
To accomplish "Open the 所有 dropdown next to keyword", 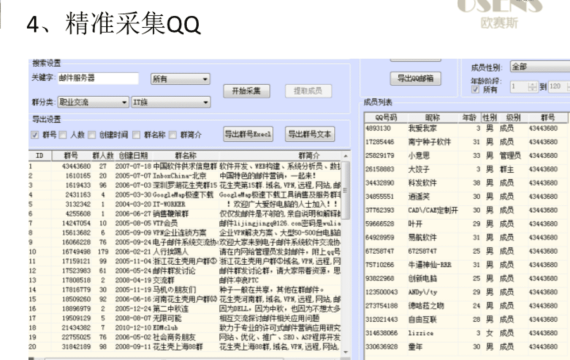I will (180, 79).
